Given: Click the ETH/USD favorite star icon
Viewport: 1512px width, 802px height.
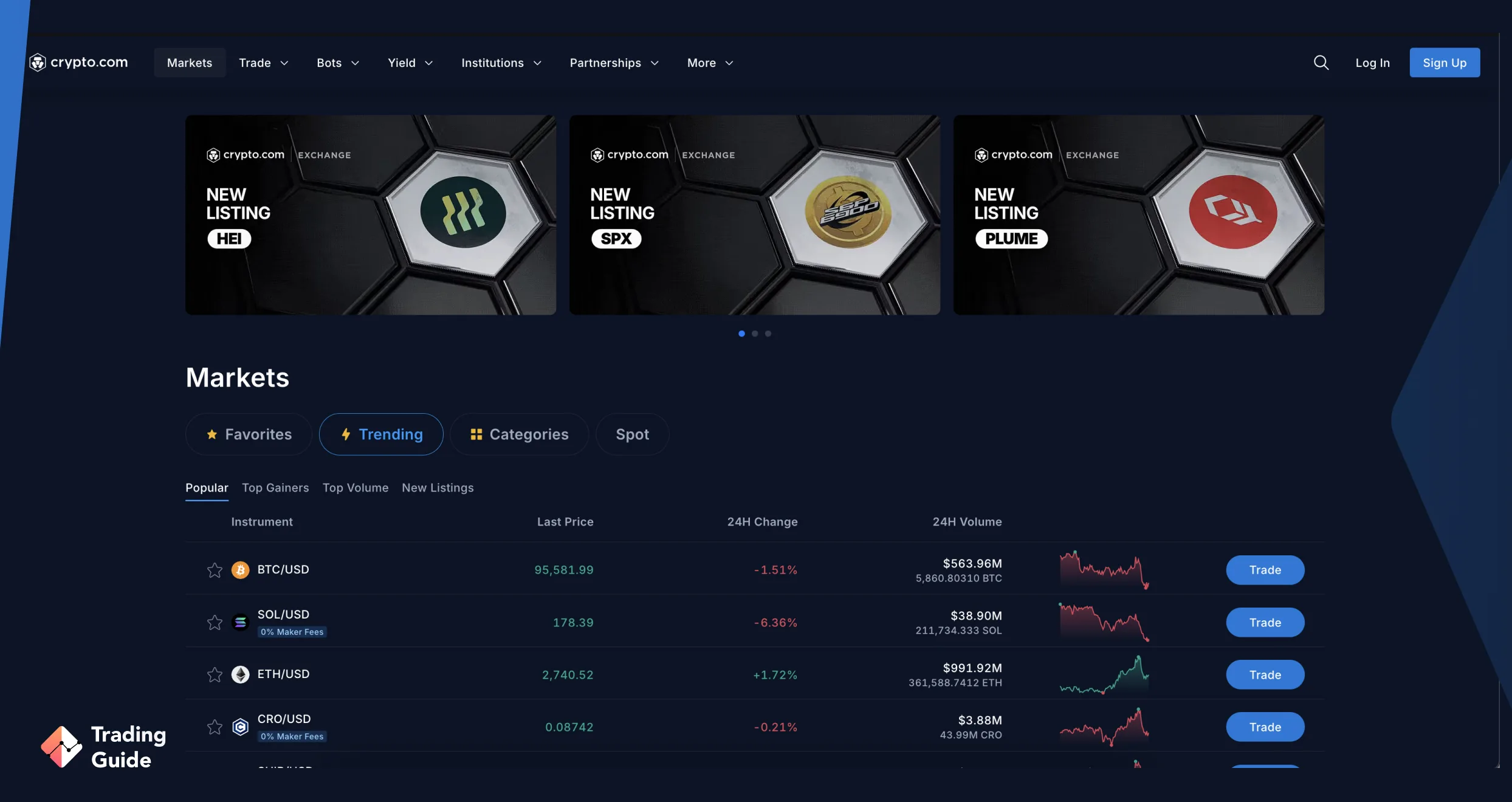Looking at the screenshot, I should click(214, 675).
